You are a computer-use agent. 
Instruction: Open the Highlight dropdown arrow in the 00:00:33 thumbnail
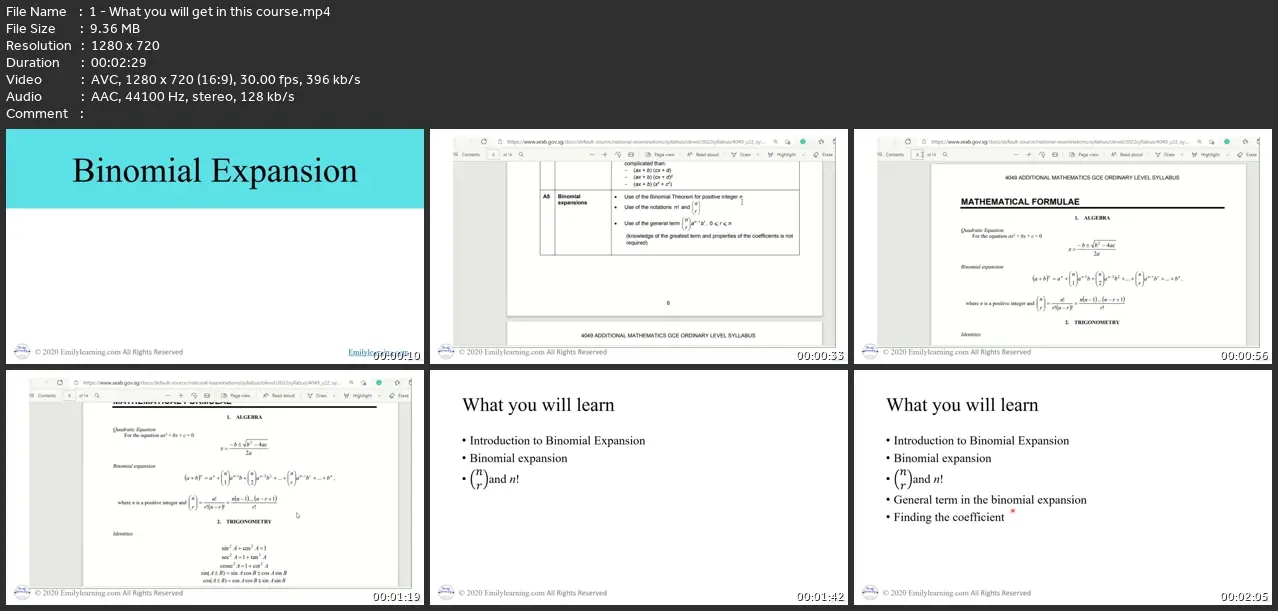[803, 154]
